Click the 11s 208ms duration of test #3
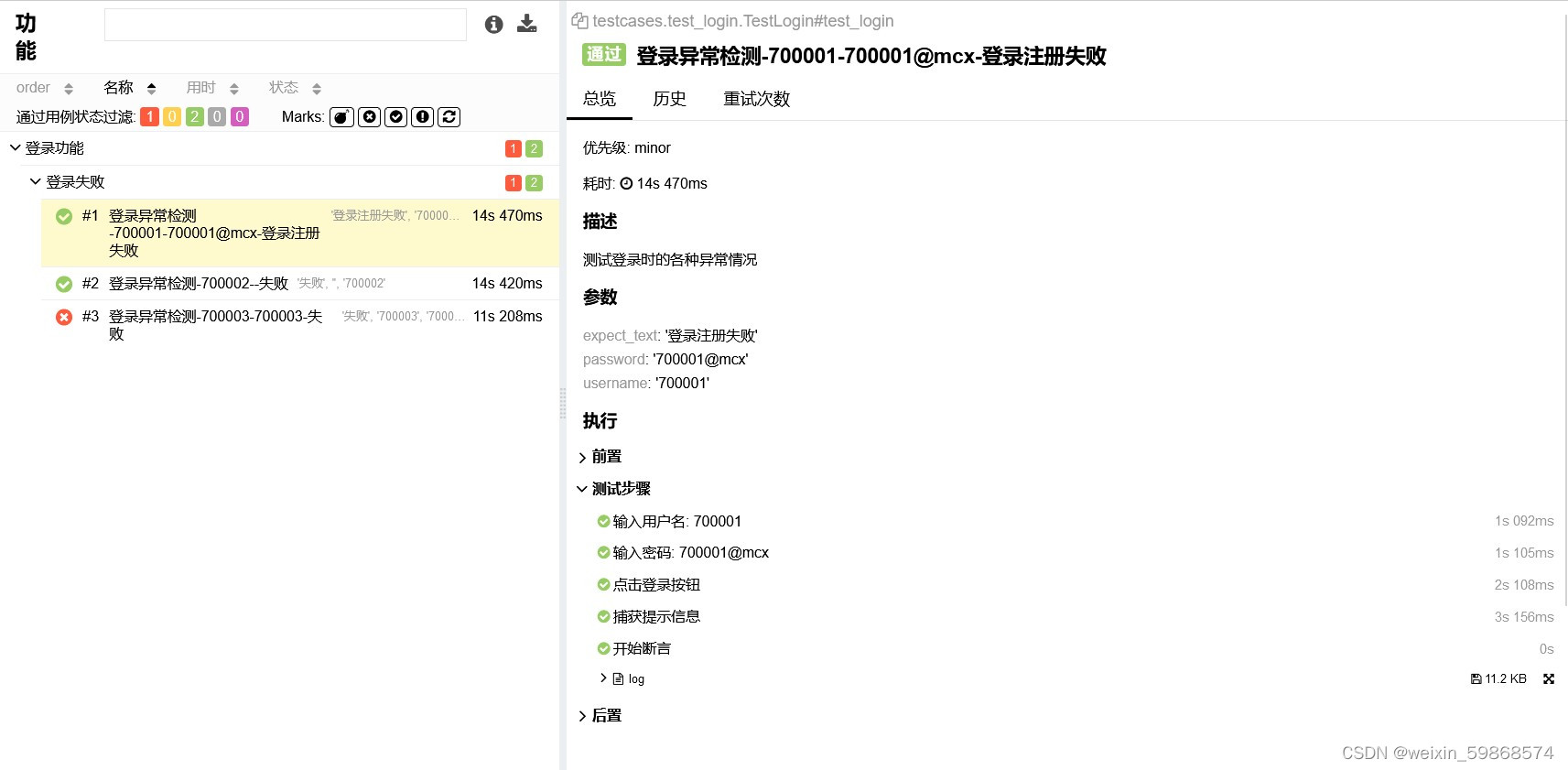1568x770 pixels. (x=508, y=317)
